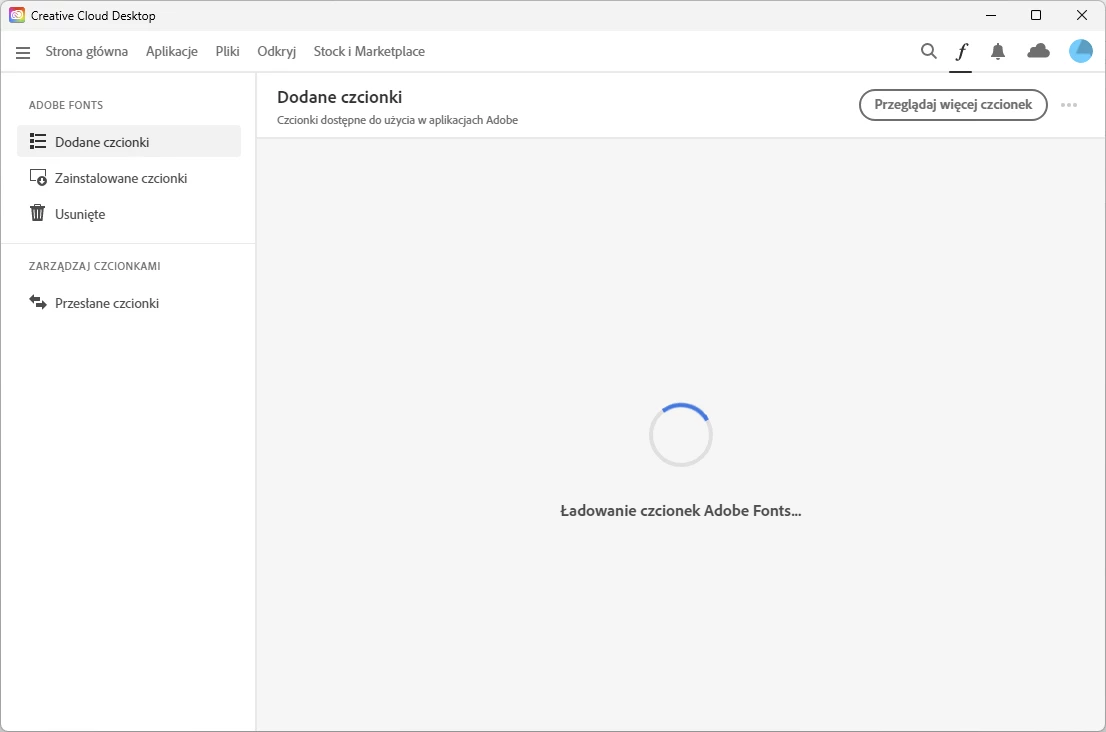The width and height of the screenshot is (1106, 732).
Task: Open the user profile avatar
Action: pyautogui.click(x=1081, y=51)
